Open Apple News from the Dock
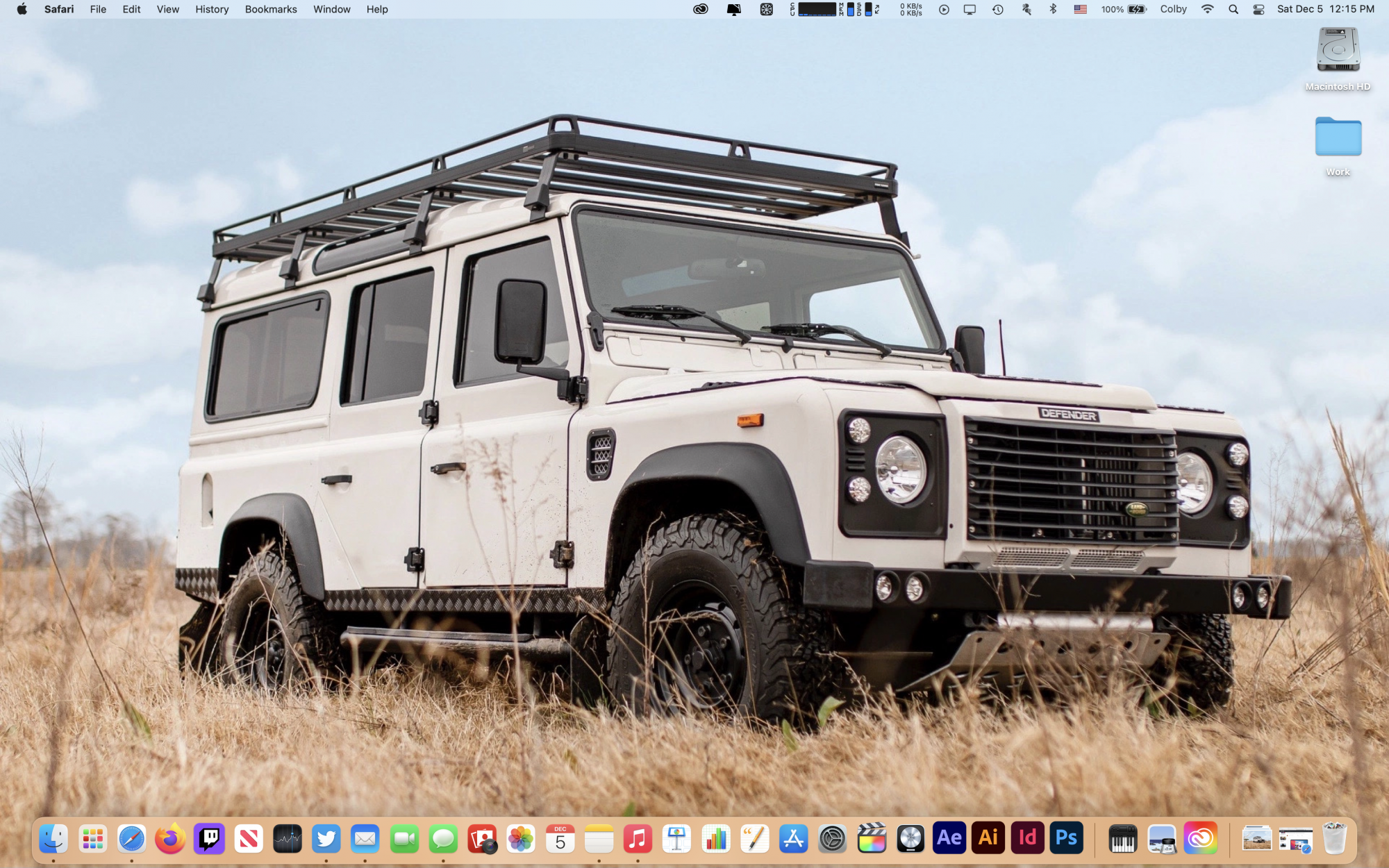 tap(249, 839)
